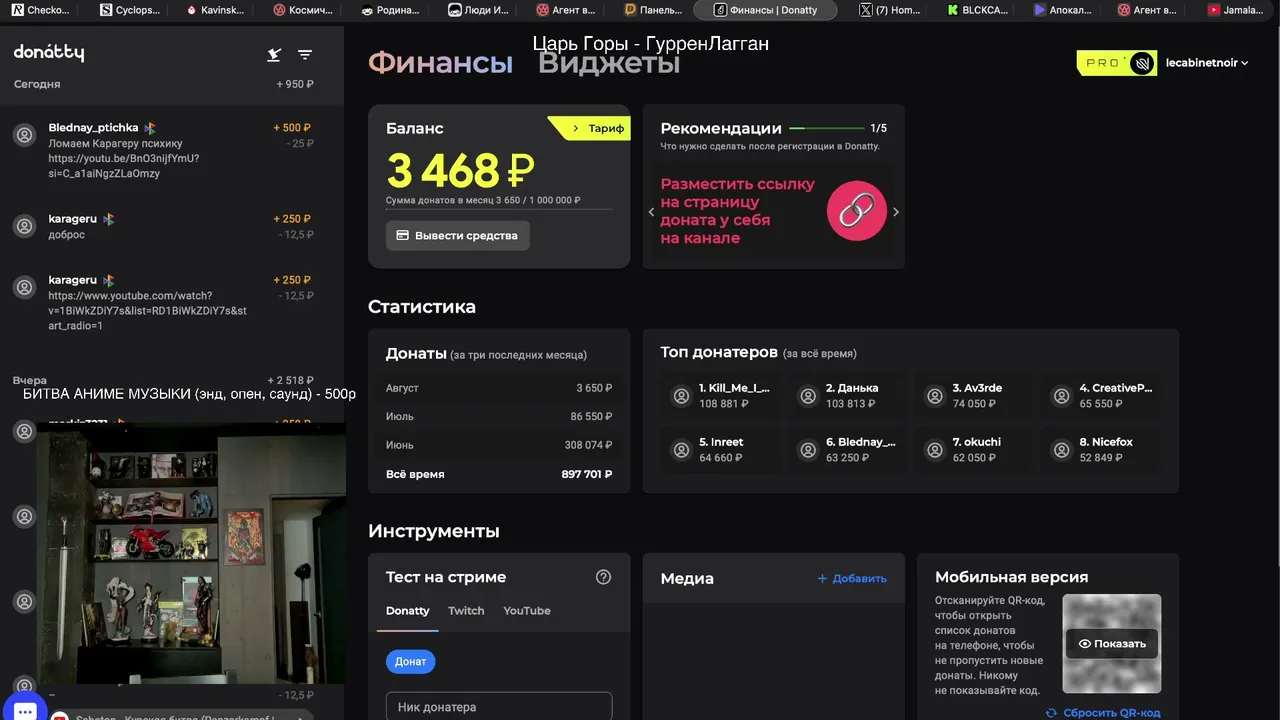
Task: Show previous recommendation with left arrow
Action: click(651, 212)
